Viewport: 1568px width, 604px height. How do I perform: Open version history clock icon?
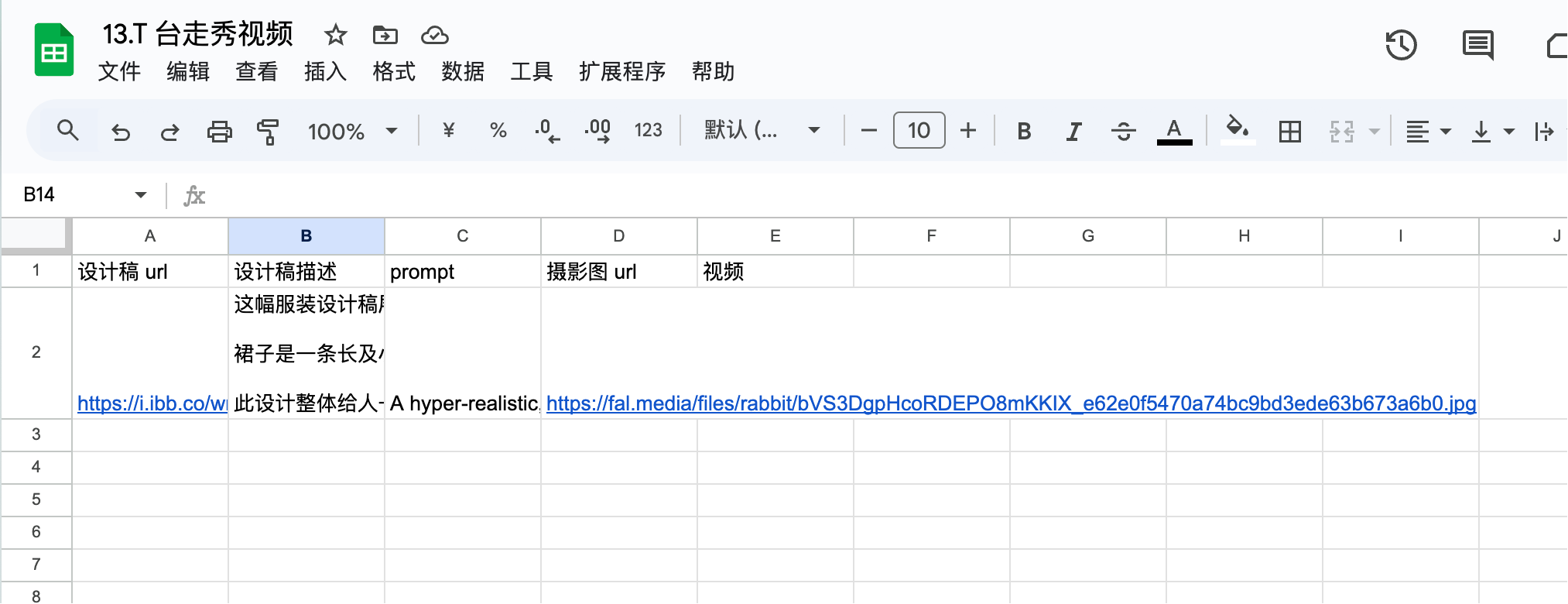click(x=1401, y=45)
